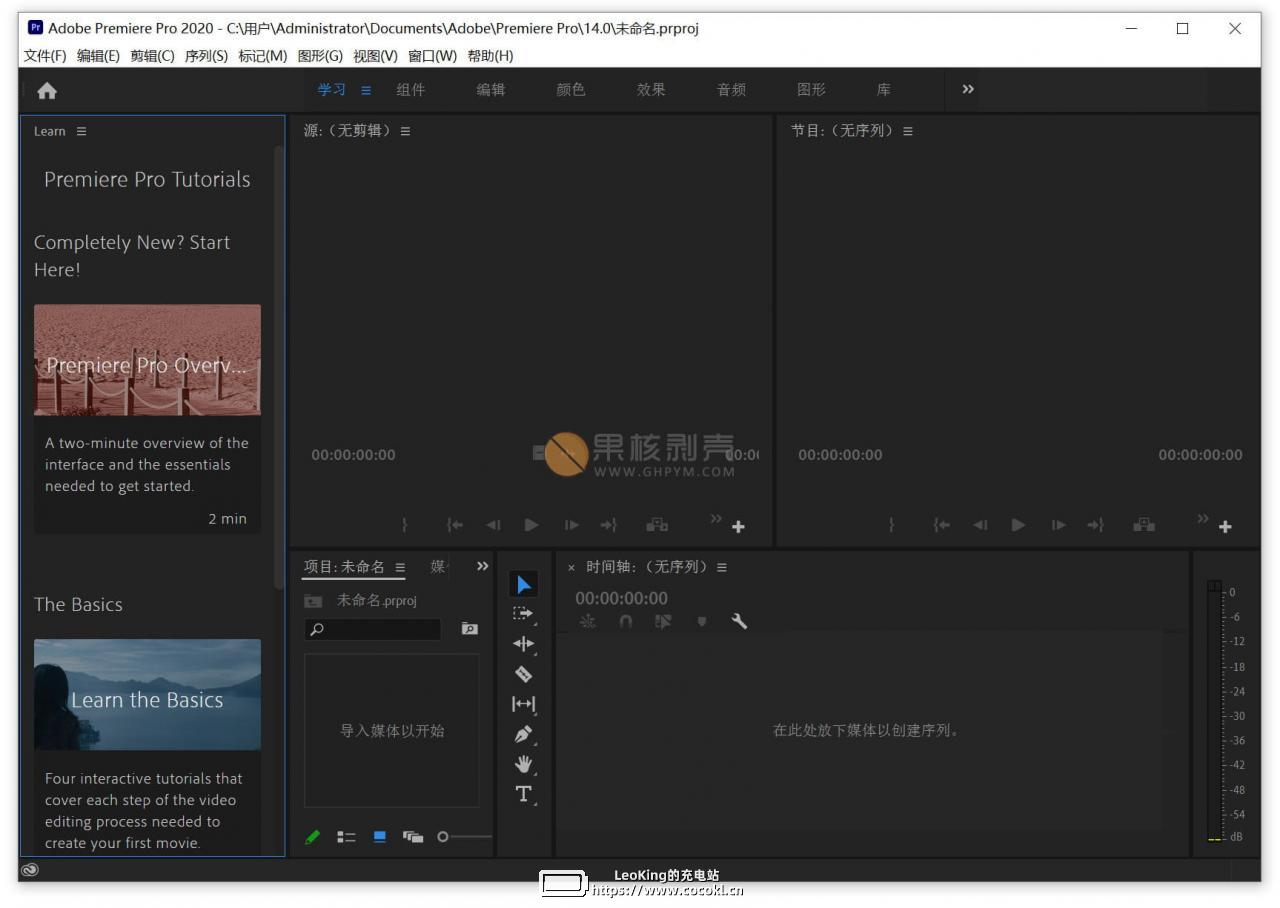Screen dimensions: 1280x908
Task: Toggle Snap magnet in the timeline
Action: 625,621
